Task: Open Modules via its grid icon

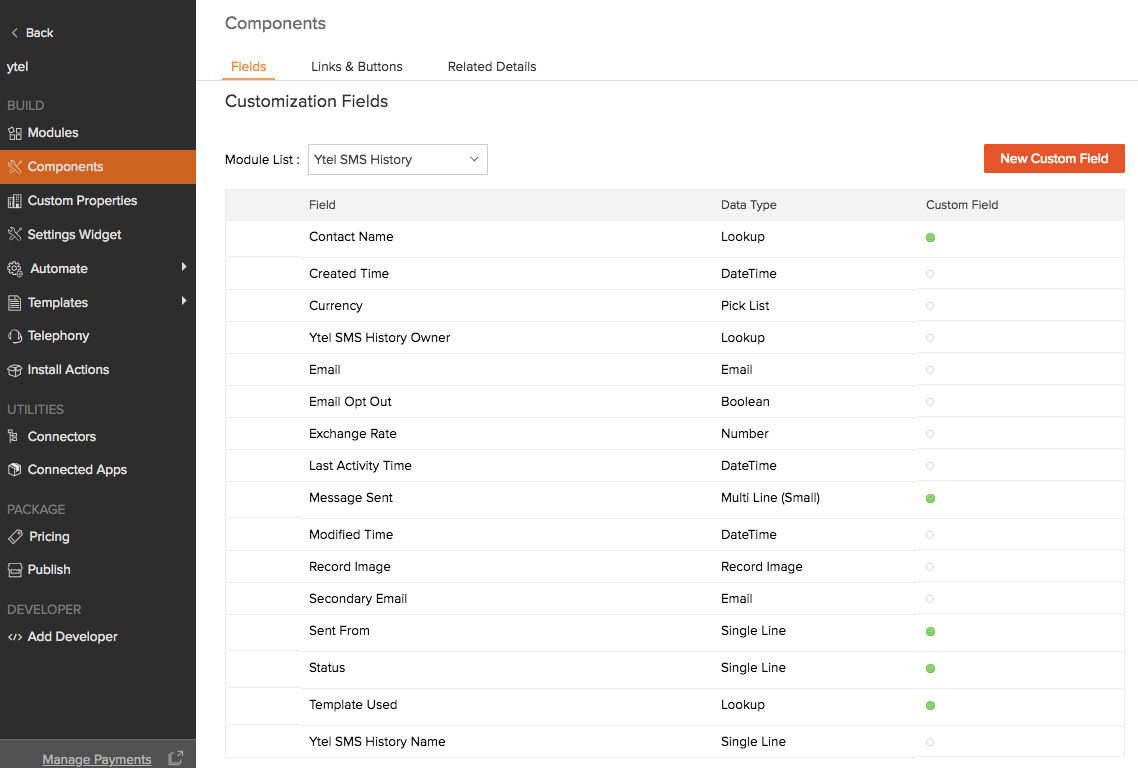Action: pos(15,133)
